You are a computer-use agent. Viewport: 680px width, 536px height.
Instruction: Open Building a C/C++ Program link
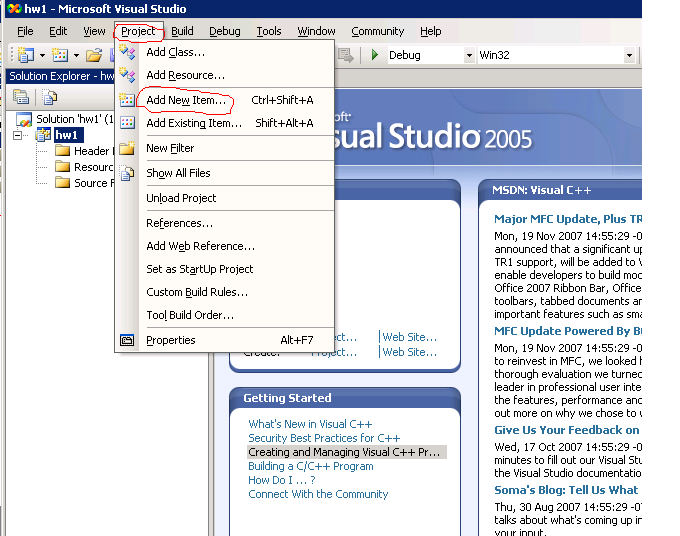click(x=311, y=466)
